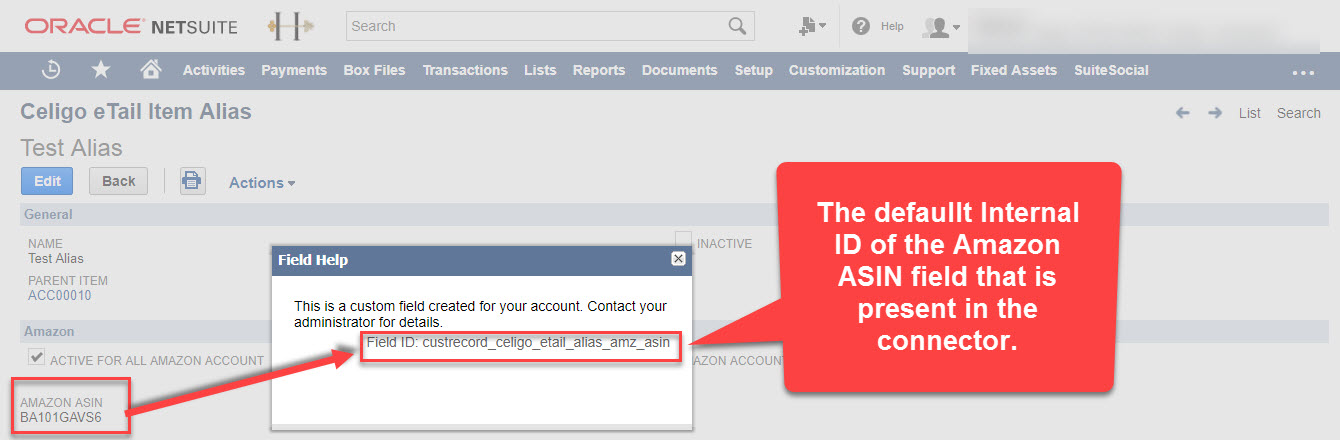This screenshot has height=440, width=1340.
Task: Open the Create New plus icon menu
Action: click(x=812, y=26)
